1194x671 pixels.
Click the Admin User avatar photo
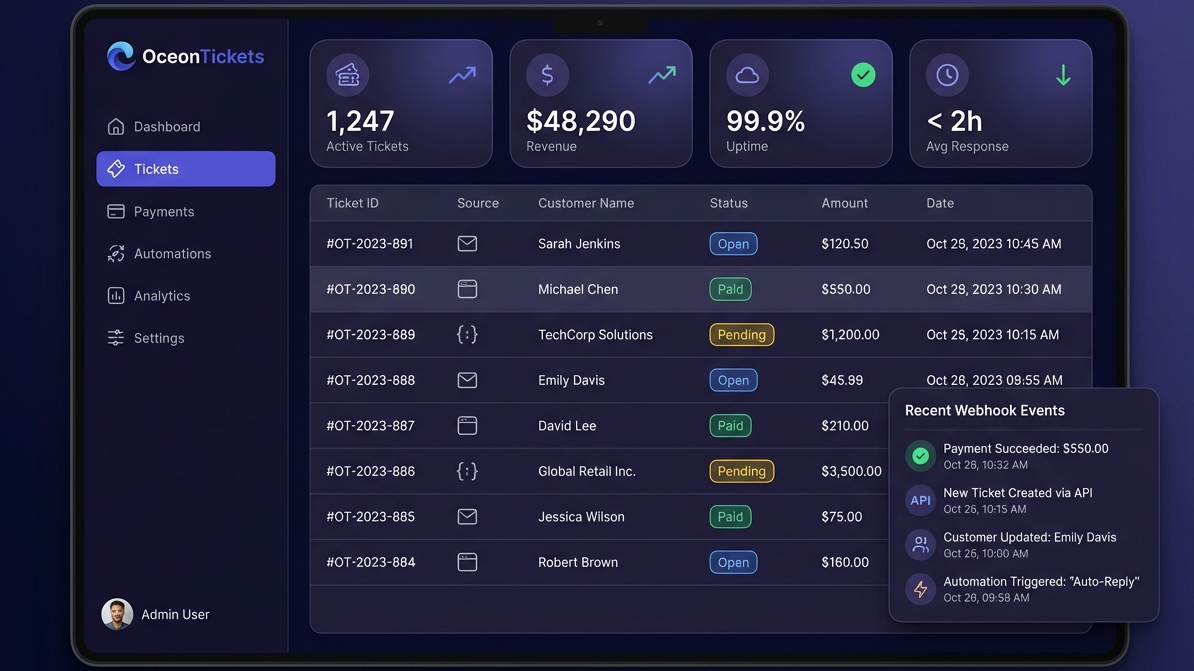coord(117,614)
